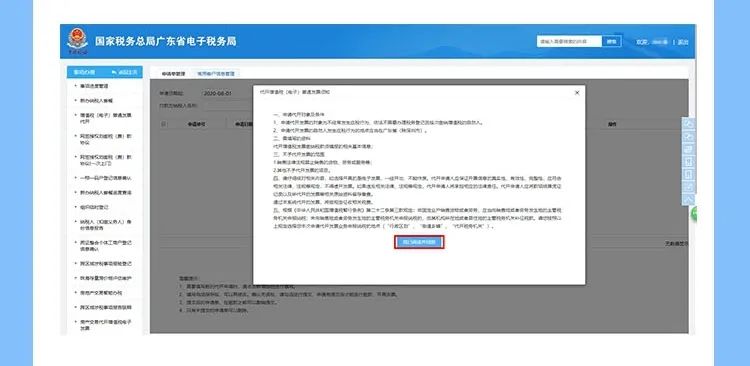Close the invoice notice dialog with X

[577, 93]
